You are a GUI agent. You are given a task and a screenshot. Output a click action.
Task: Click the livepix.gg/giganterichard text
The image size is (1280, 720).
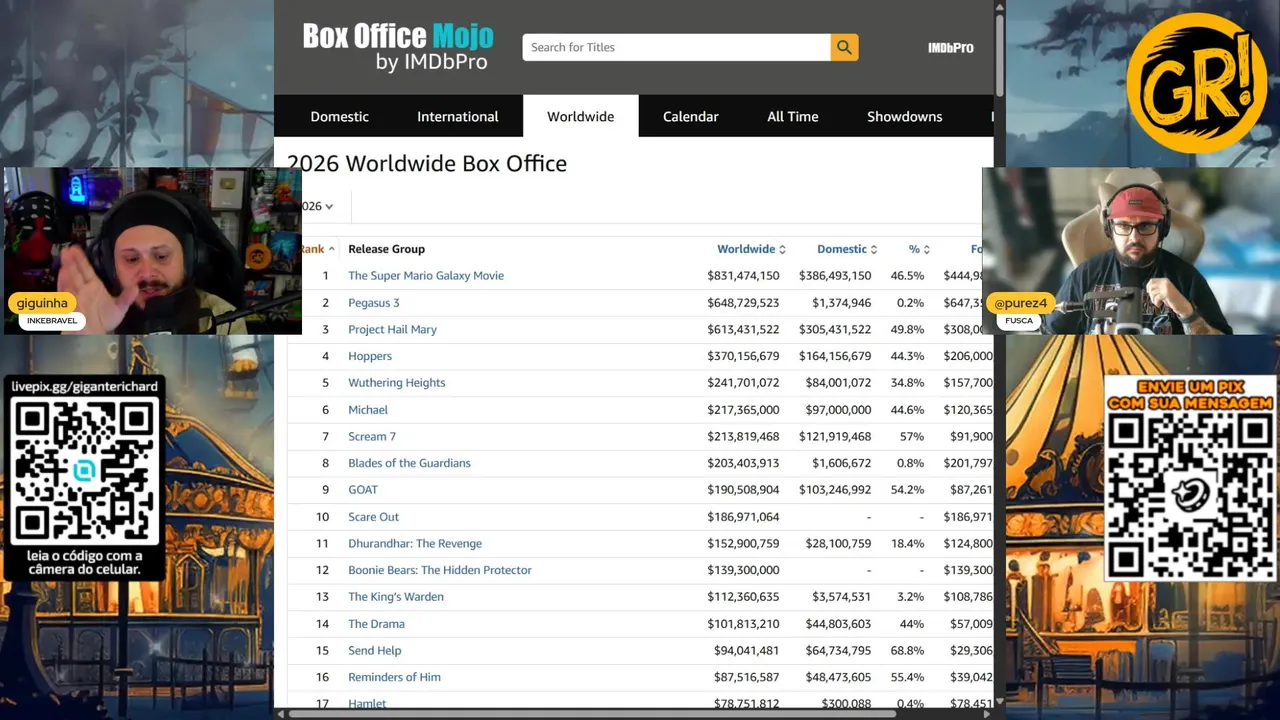point(84,386)
